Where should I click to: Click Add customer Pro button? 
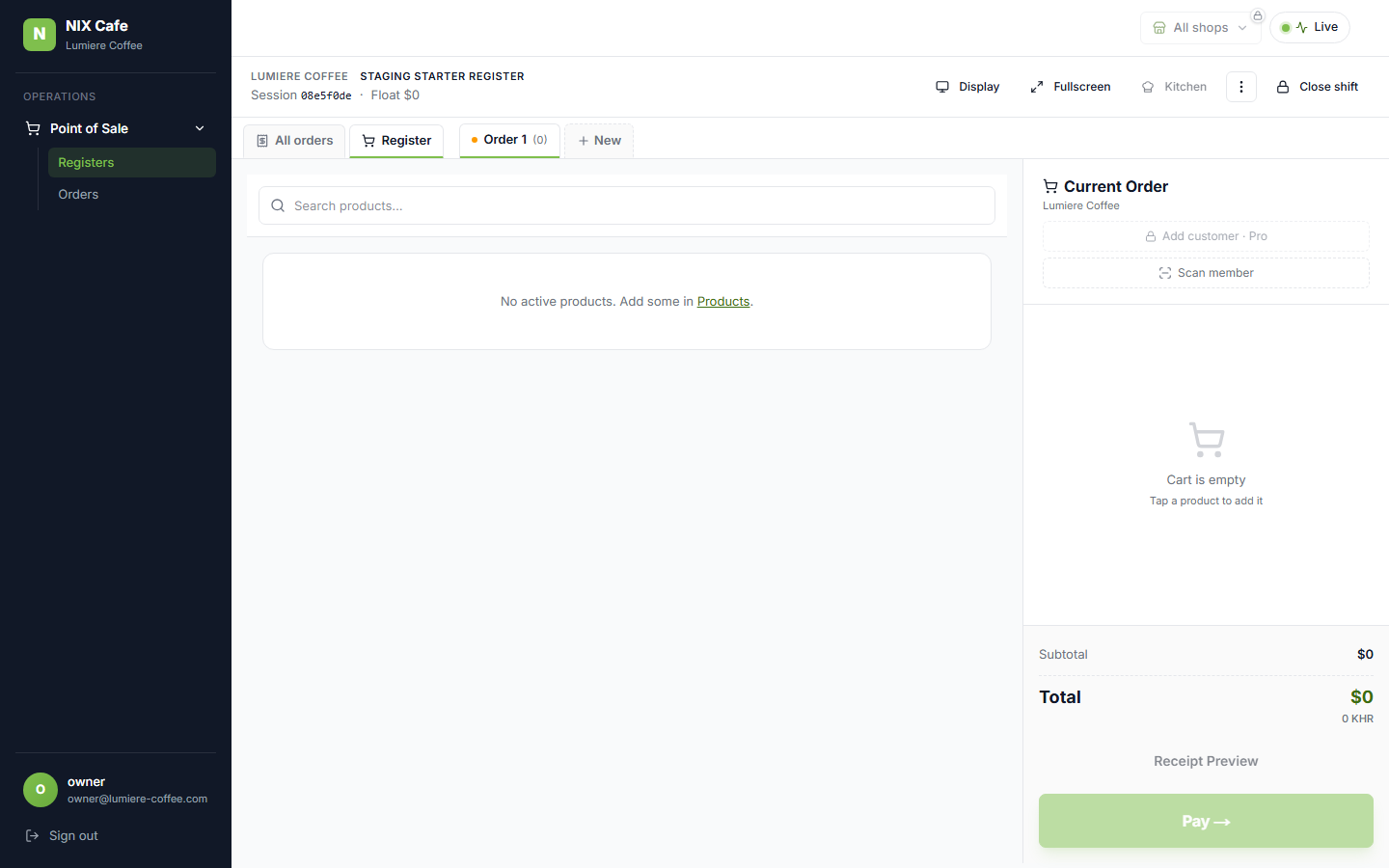1206,236
